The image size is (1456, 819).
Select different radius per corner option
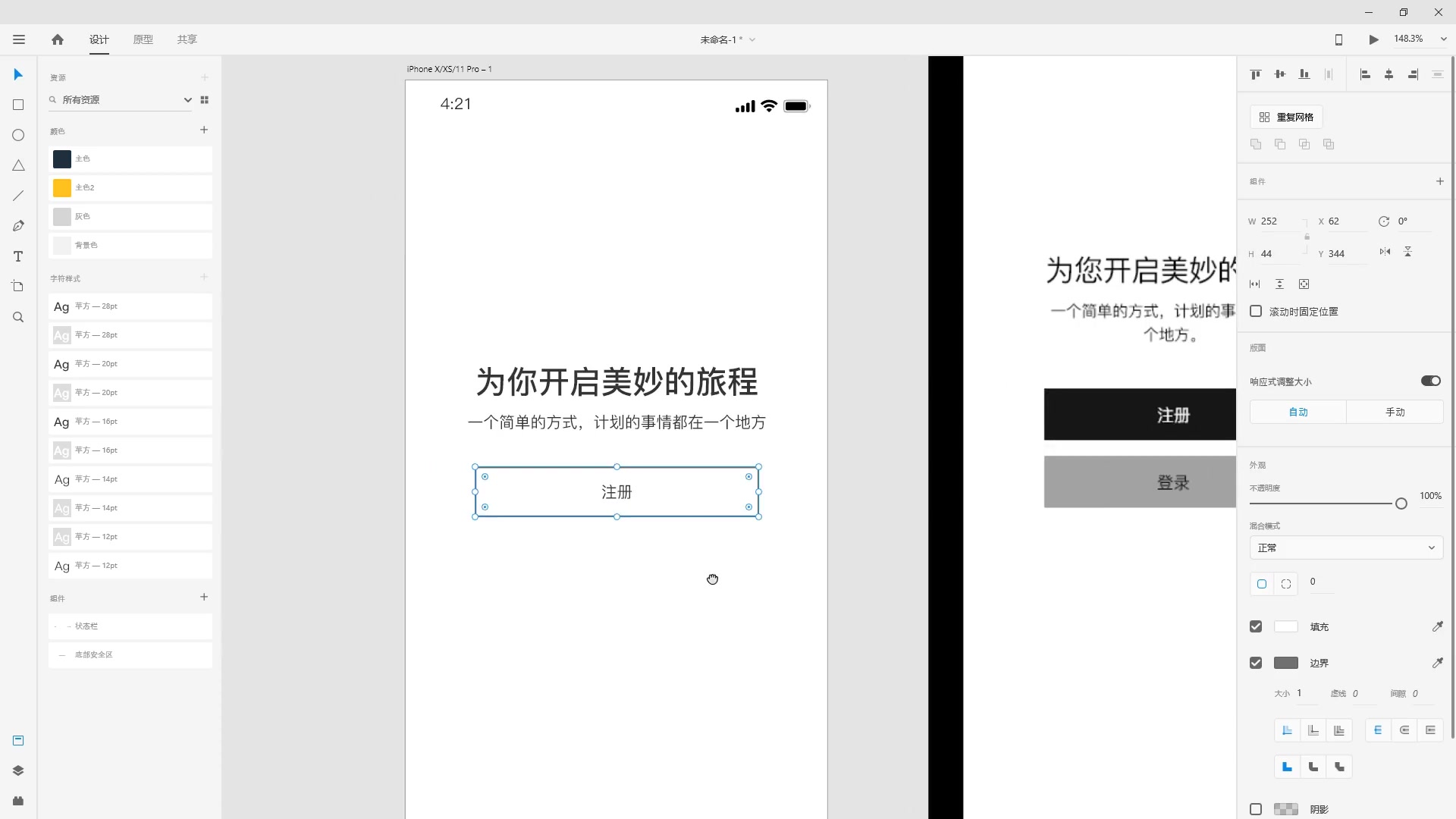click(x=1286, y=584)
